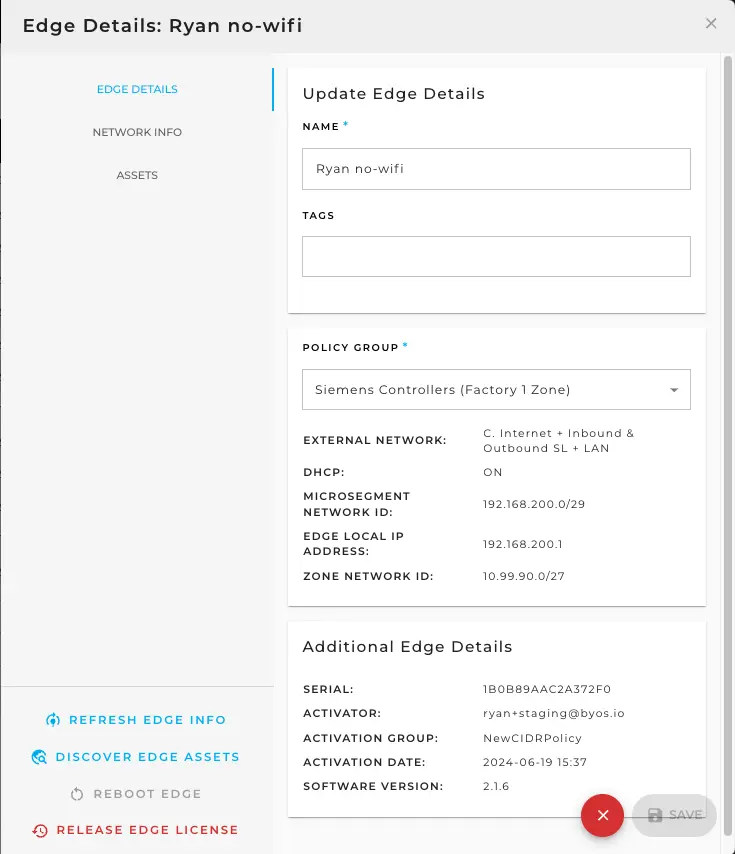The height and width of the screenshot is (854, 735).
Task: Click the Refresh Edge Info icon
Action: click(53, 720)
